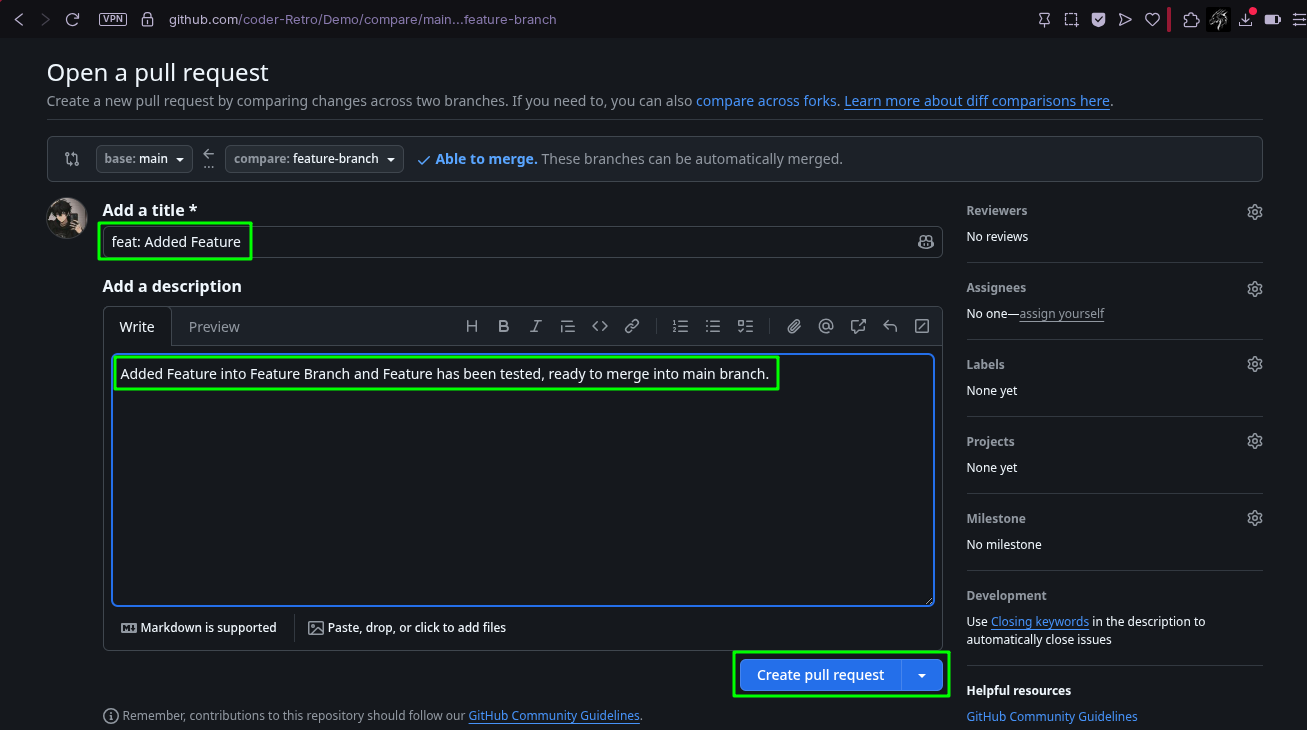Click the browser pin icon
Viewport: 1307px width, 730px height.
pos(1044,19)
